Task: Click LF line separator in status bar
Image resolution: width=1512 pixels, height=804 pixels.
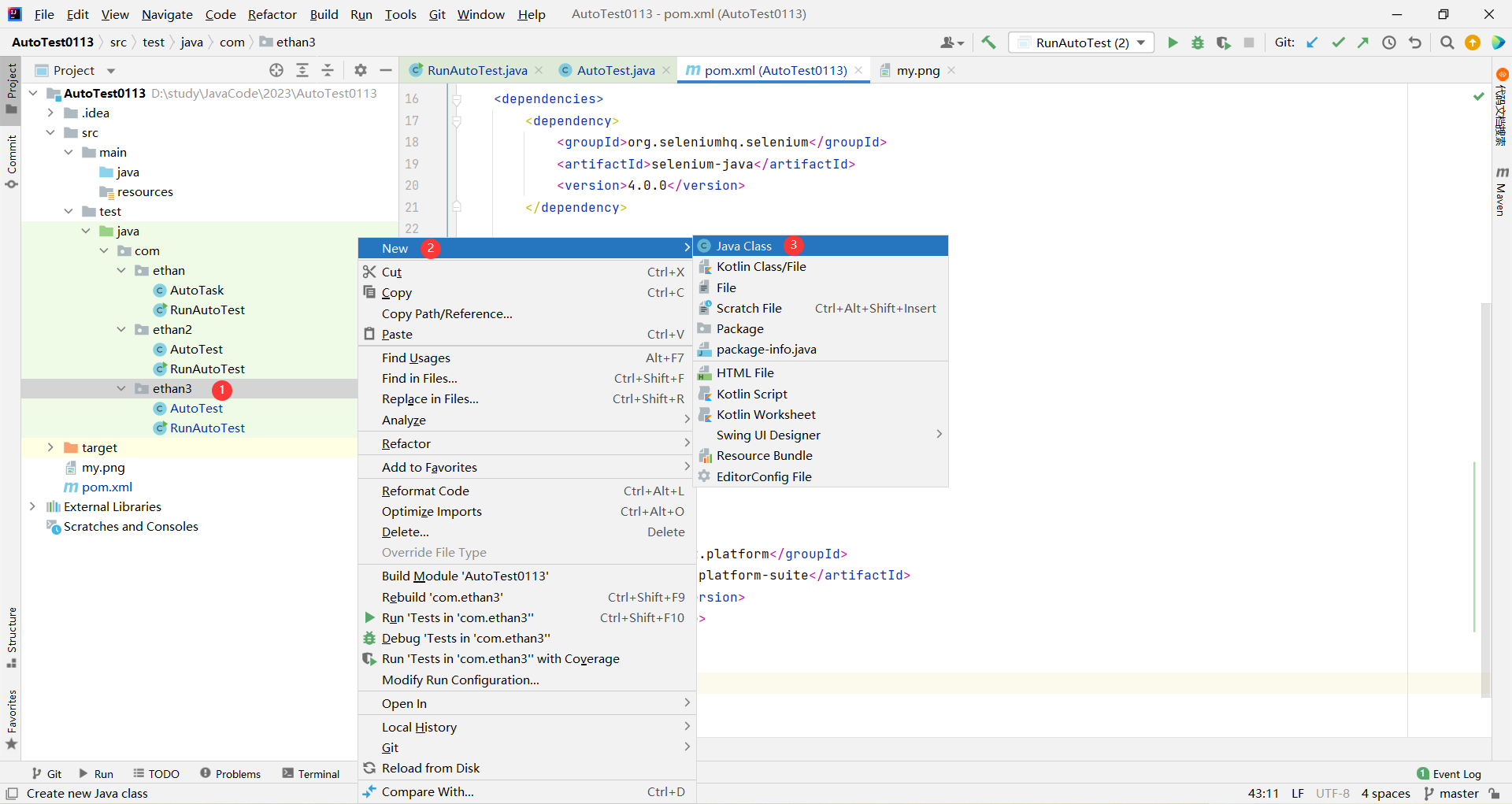Action: point(1298,793)
